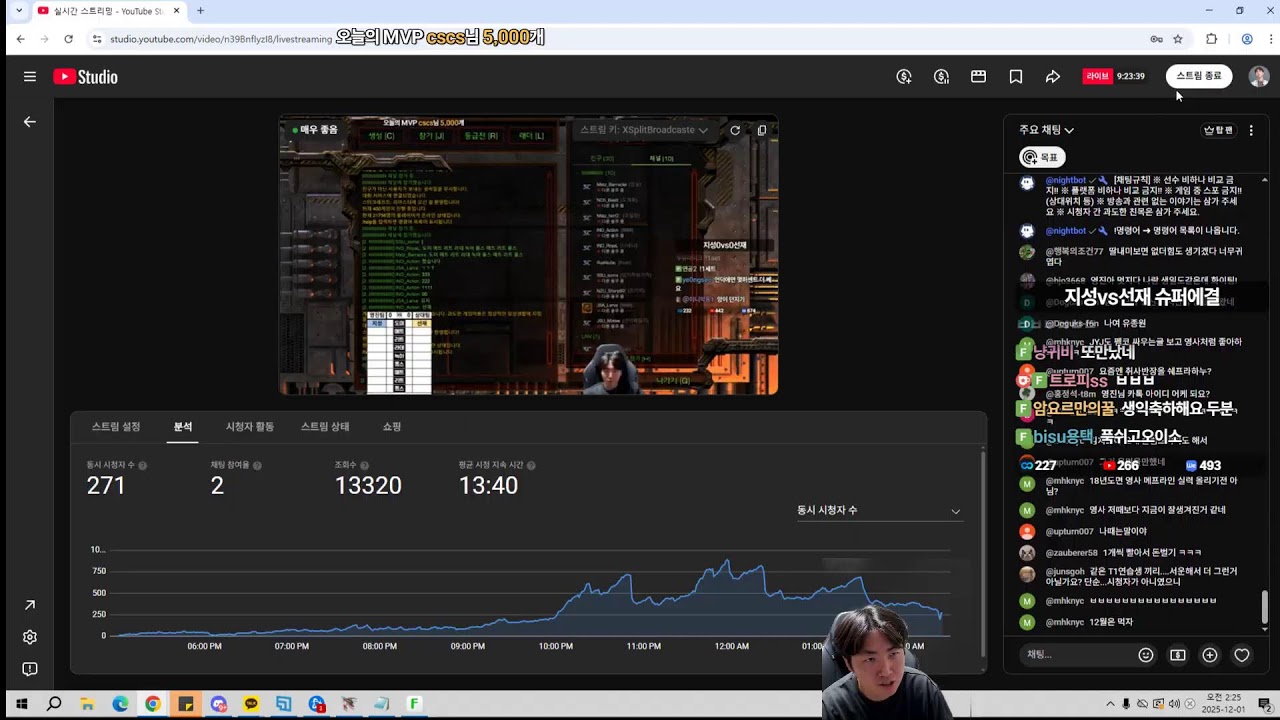Open KakaoTalk from the taskbar

point(251,704)
